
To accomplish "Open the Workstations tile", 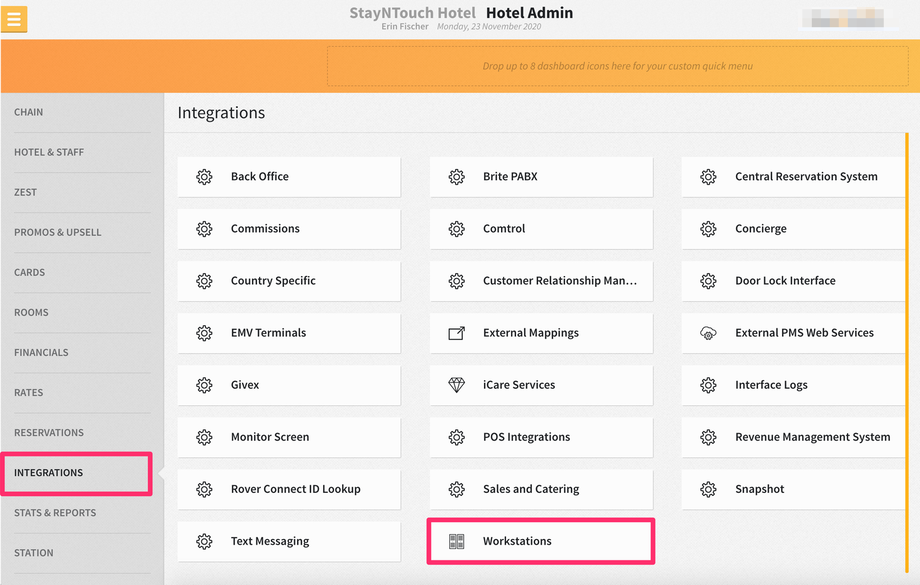I will 541,542.
